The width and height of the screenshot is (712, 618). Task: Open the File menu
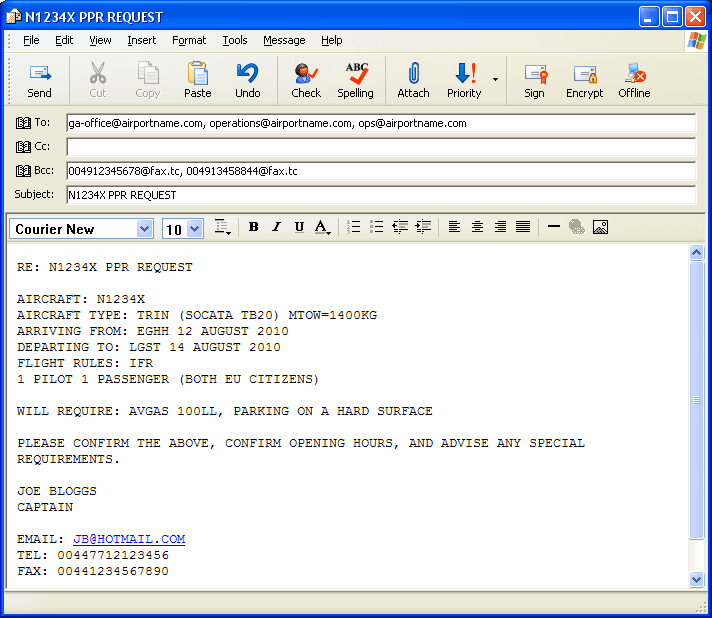(x=31, y=40)
